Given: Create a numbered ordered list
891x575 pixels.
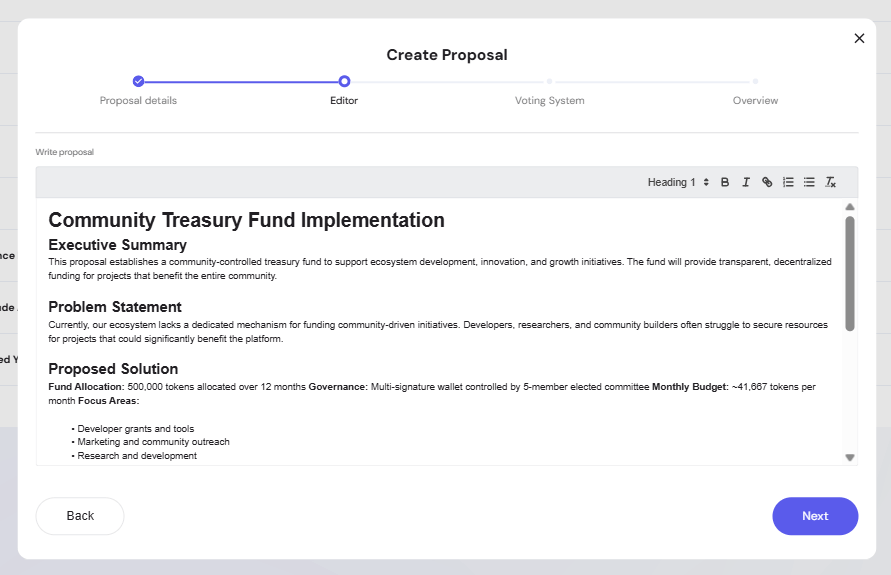Looking at the screenshot, I should 788,182.
